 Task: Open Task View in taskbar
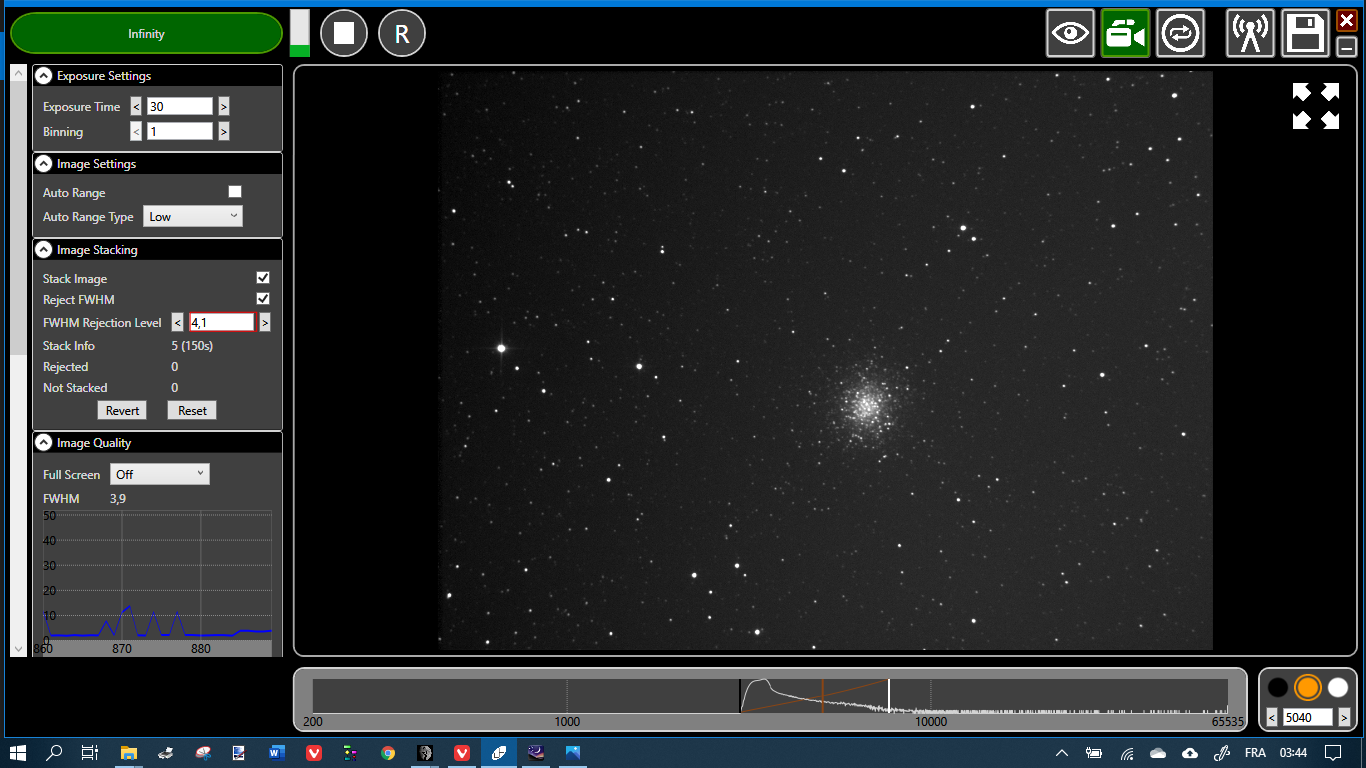[89, 752]
